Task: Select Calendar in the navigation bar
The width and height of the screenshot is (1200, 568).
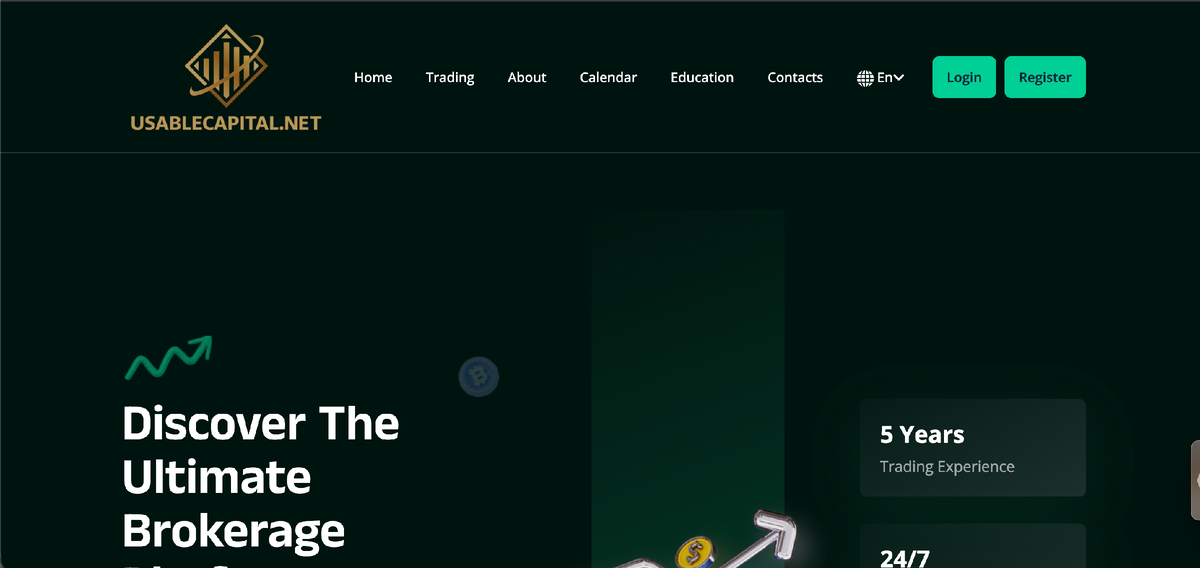Action: pos(608,78)
